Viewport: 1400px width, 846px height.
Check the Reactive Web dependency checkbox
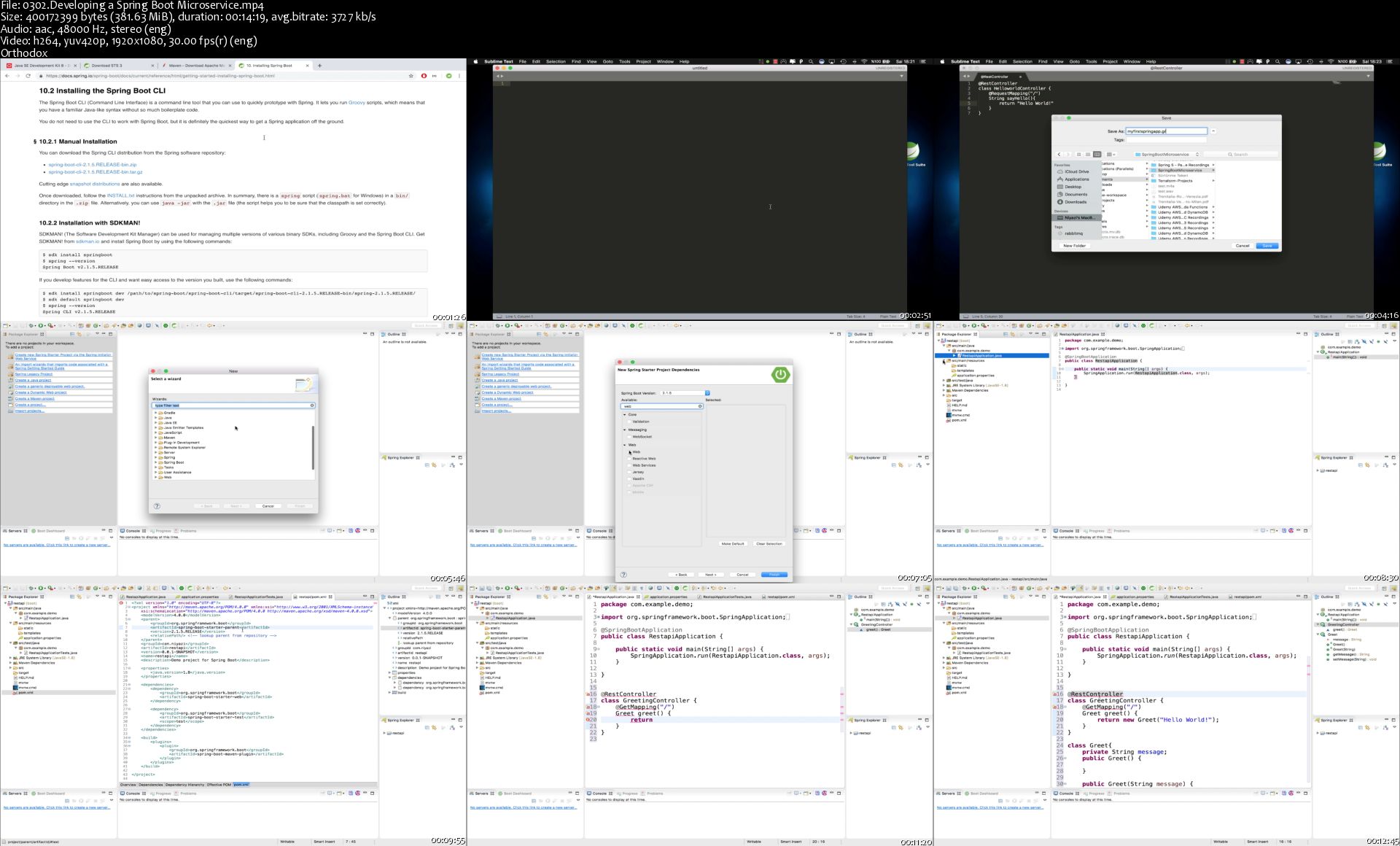[629, 459]
